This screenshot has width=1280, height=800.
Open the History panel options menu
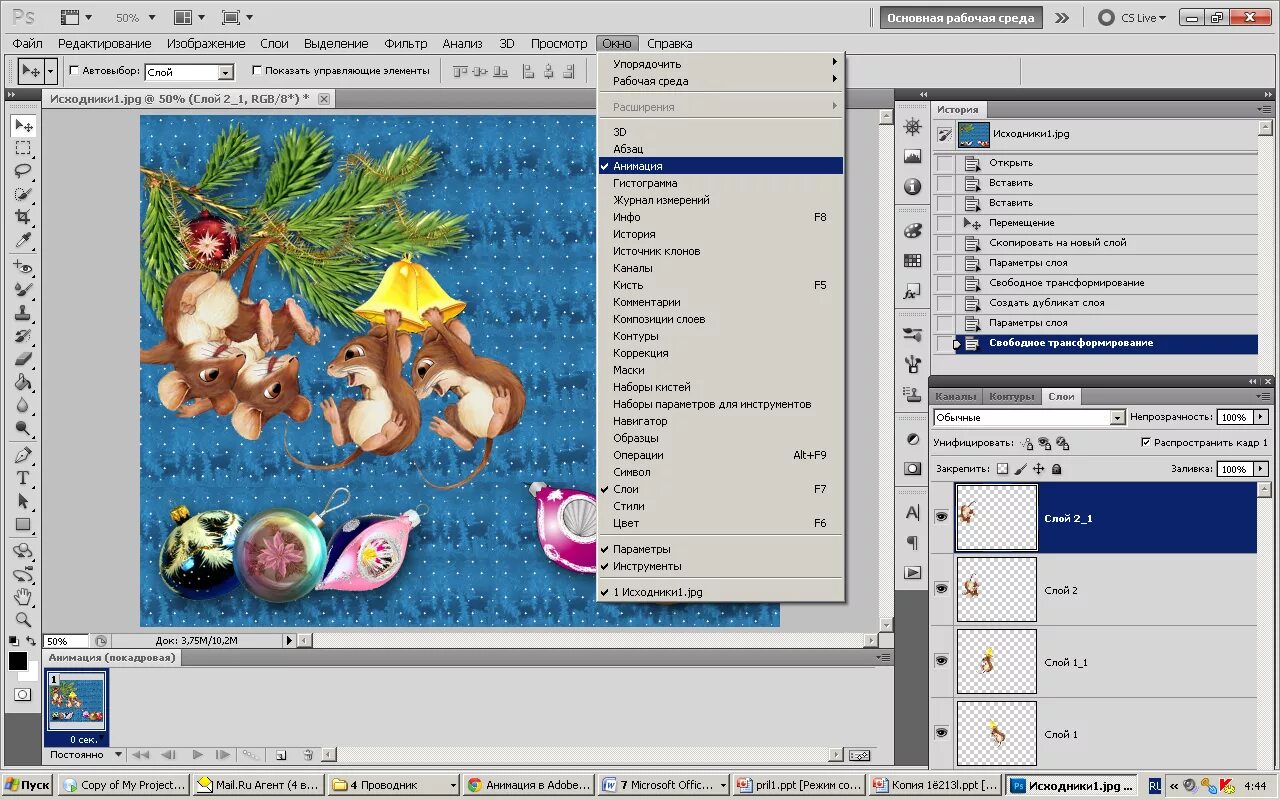pyautogui.click(x=1265, y=109)
